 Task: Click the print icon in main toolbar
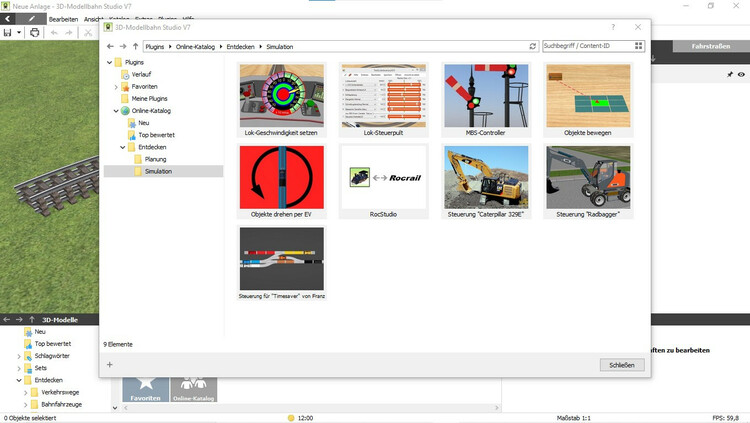point(35,33)
